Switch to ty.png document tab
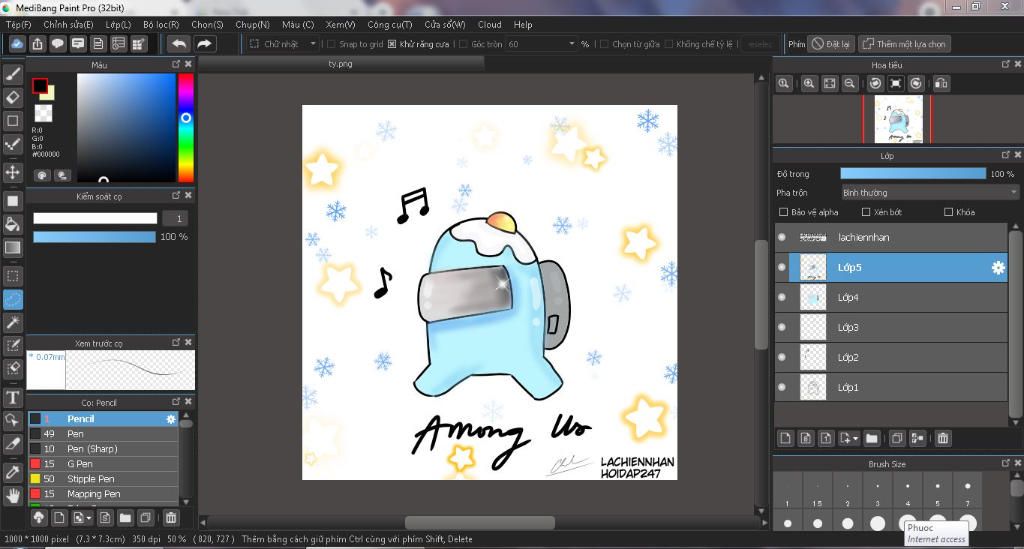 pyautogui.click(x=340, y=64)
